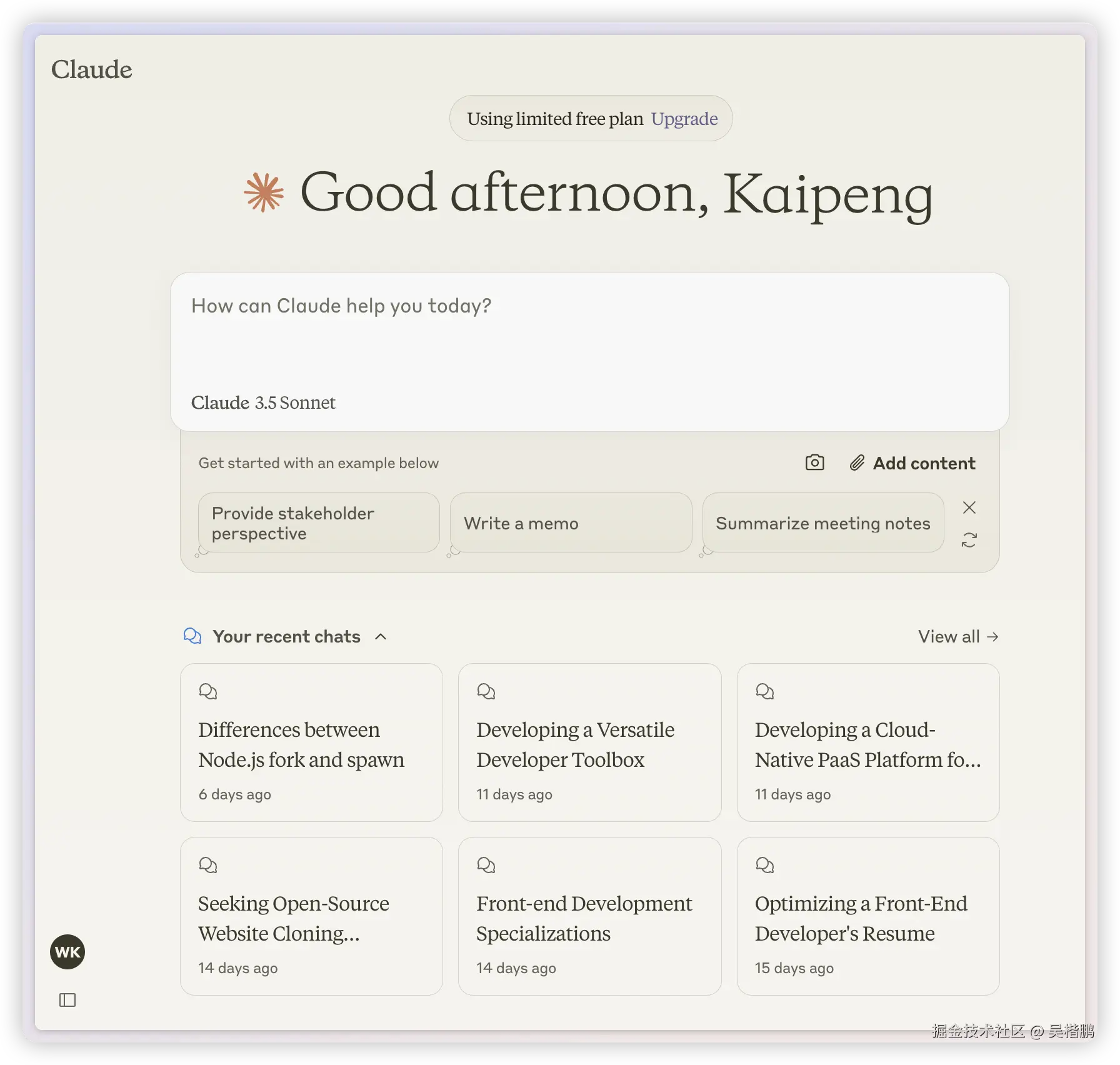Click the 'Your recent chats' heading
Viewport: 1120px width, 1065px height.
pyautogui.click(x=286, y=636)
